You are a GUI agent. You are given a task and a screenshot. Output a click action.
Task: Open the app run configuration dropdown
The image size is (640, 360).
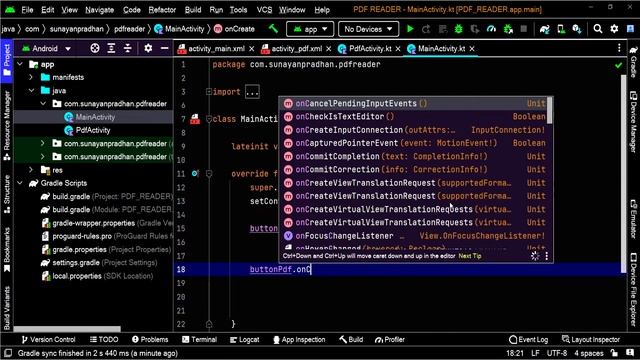(x=310, y=29)
